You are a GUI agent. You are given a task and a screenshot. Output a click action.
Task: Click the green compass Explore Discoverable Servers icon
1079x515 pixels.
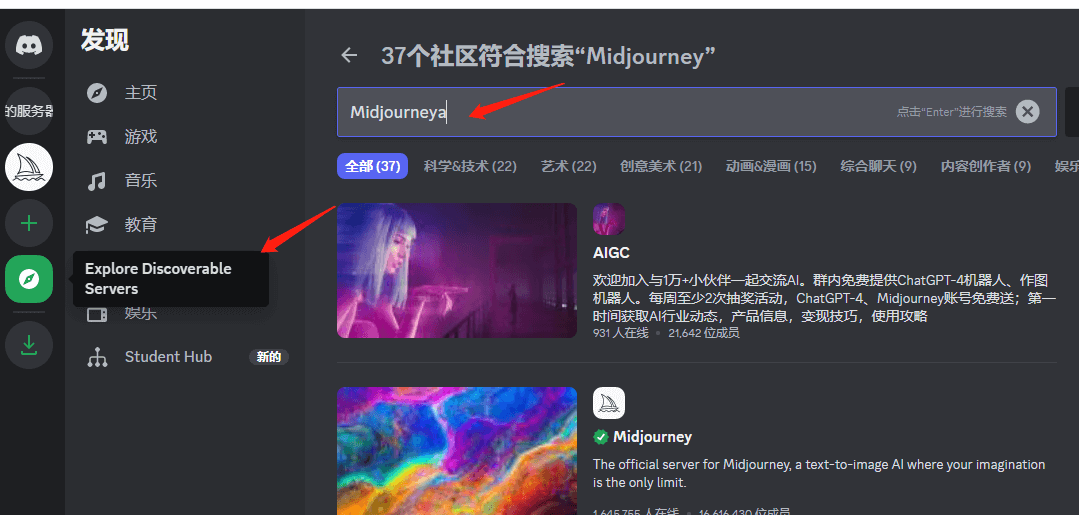pos(29,279)
